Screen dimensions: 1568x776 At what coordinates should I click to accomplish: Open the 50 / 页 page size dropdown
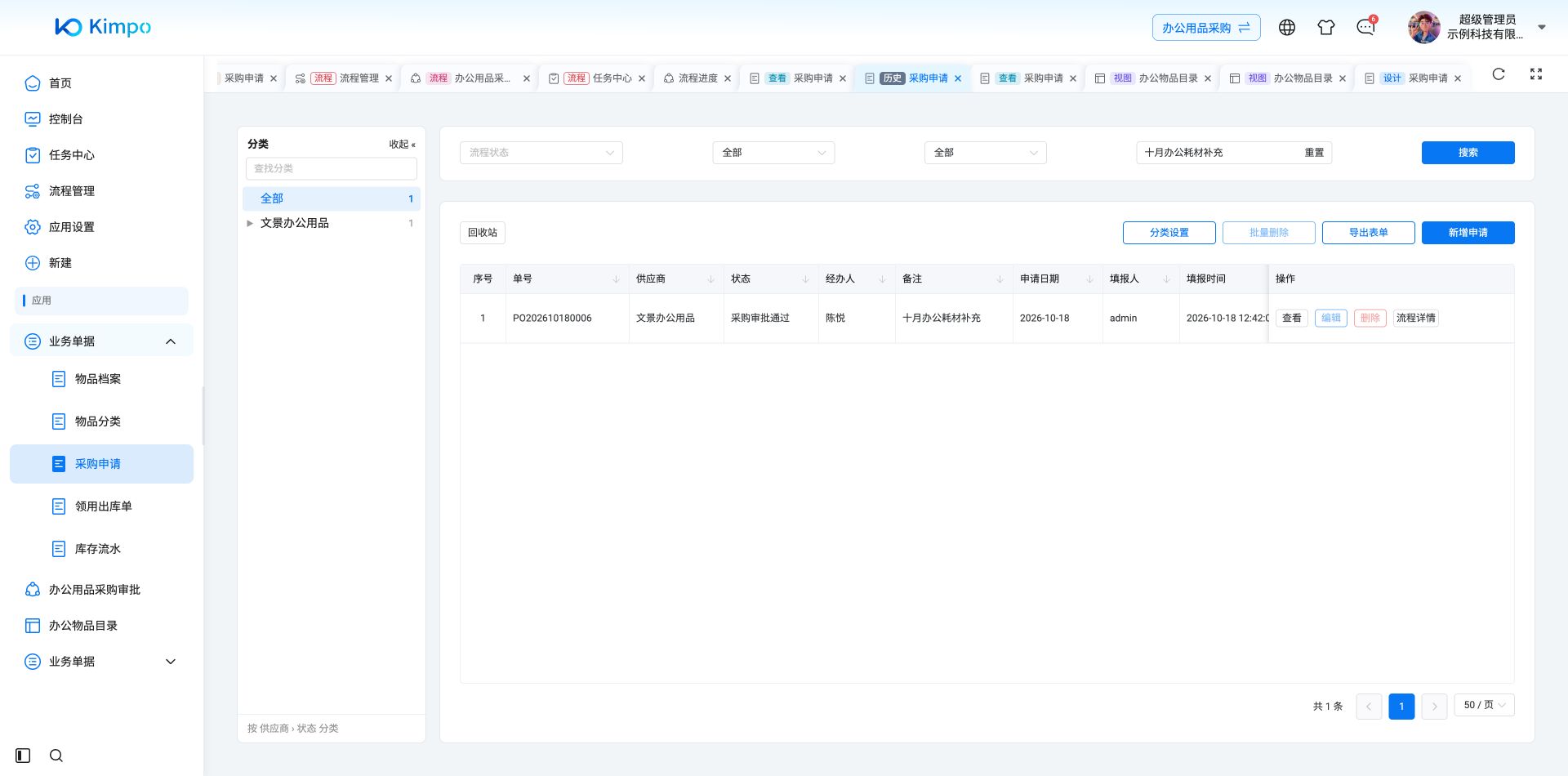[x=1484, y=705]
